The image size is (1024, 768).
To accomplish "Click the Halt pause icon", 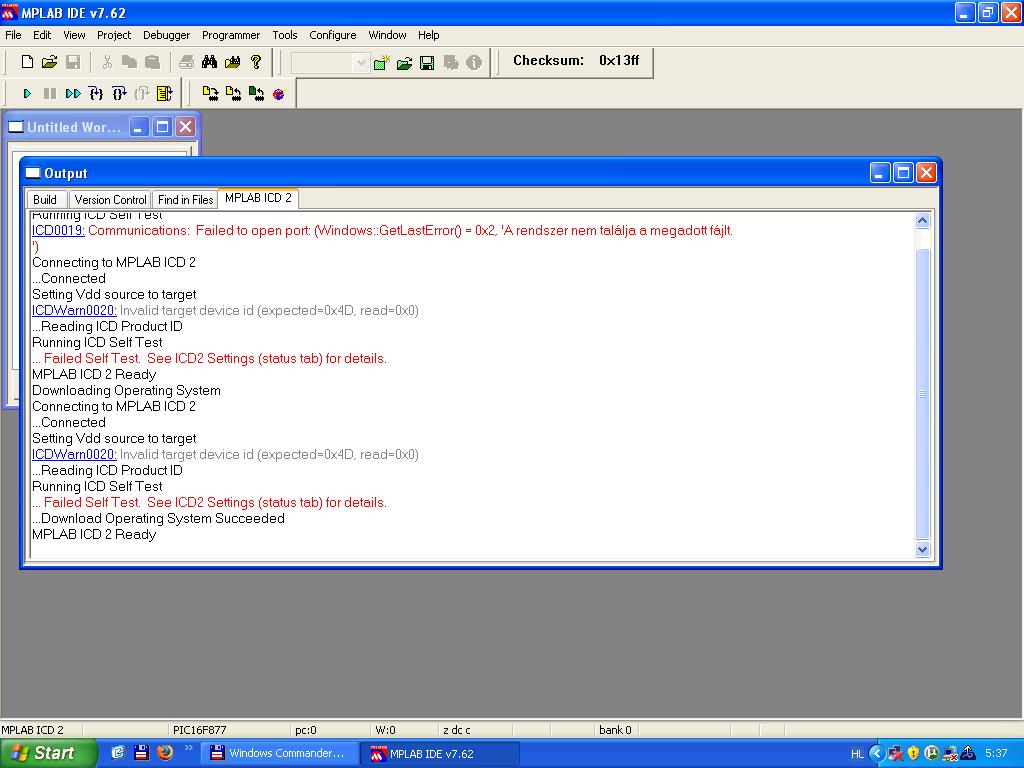I will (50, 94).
